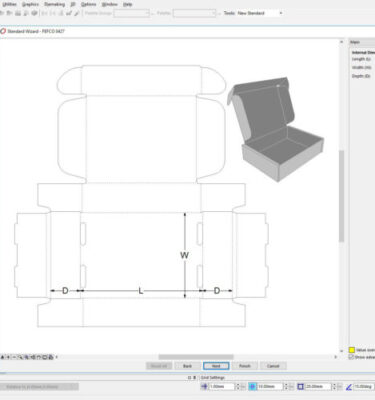Click the Next button
The height and width of the screenshot is (400, 375).
(216, 366)
